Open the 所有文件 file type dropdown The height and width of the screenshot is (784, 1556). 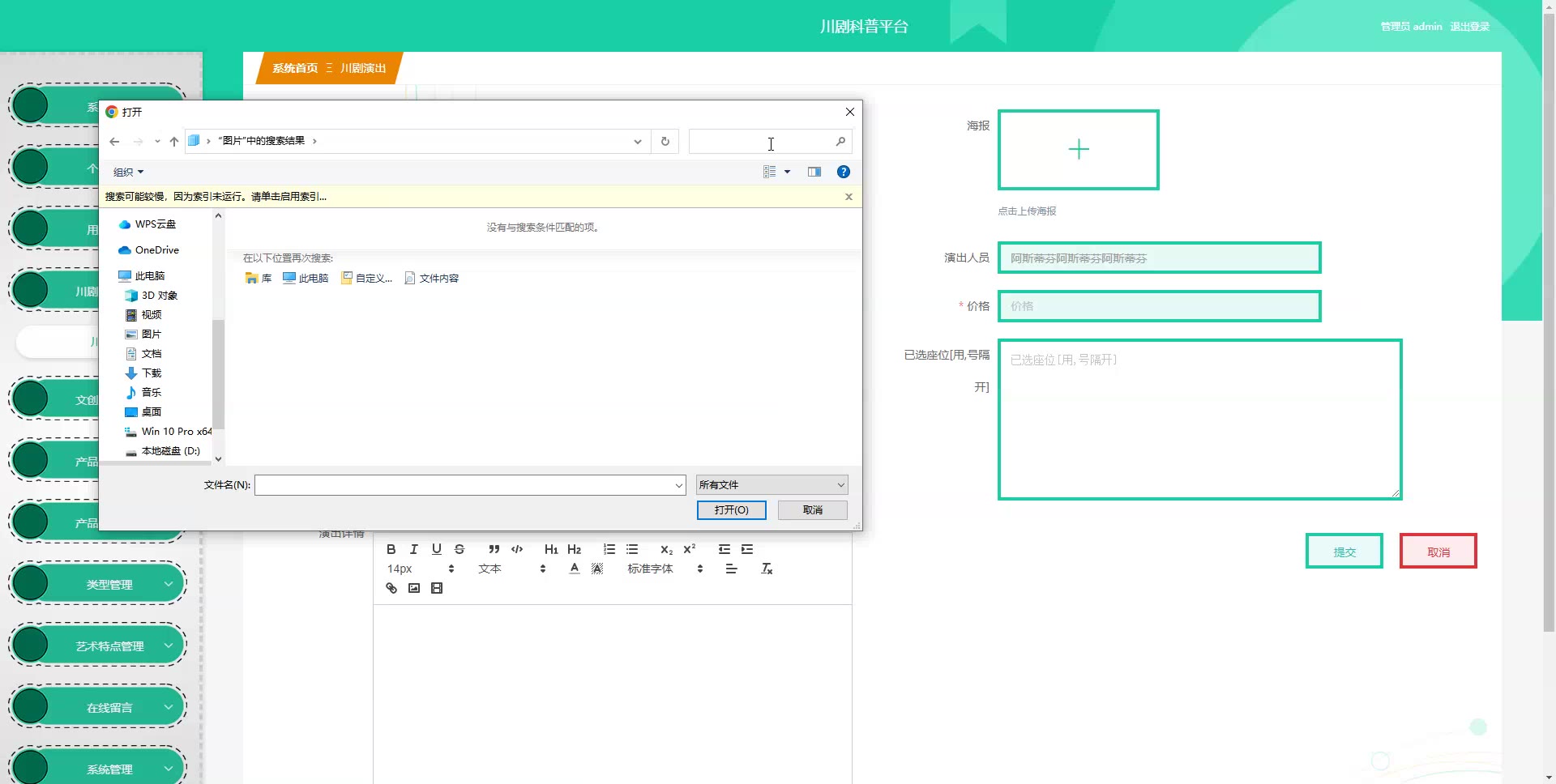pyautogui.click(x=772, y=485)
